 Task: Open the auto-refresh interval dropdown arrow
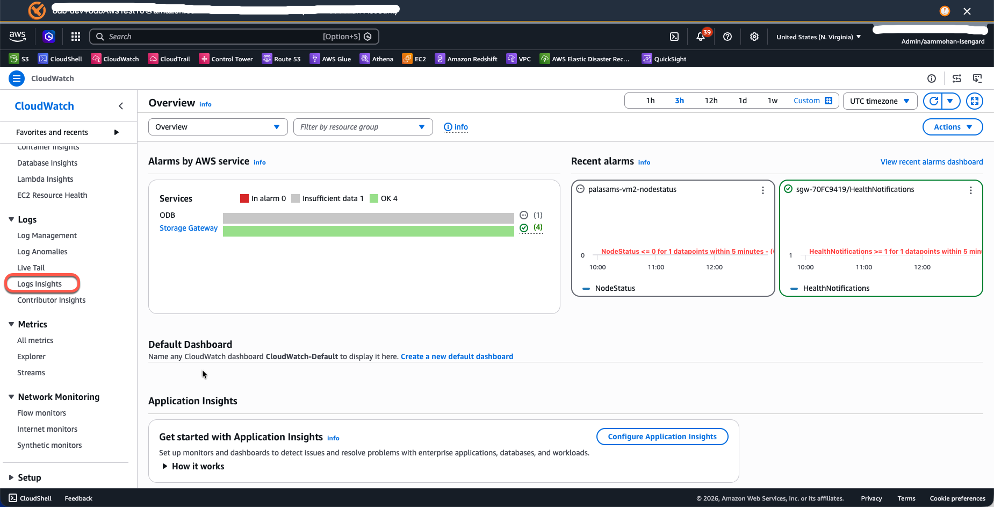pyautogui.click(x=950, y=101)
